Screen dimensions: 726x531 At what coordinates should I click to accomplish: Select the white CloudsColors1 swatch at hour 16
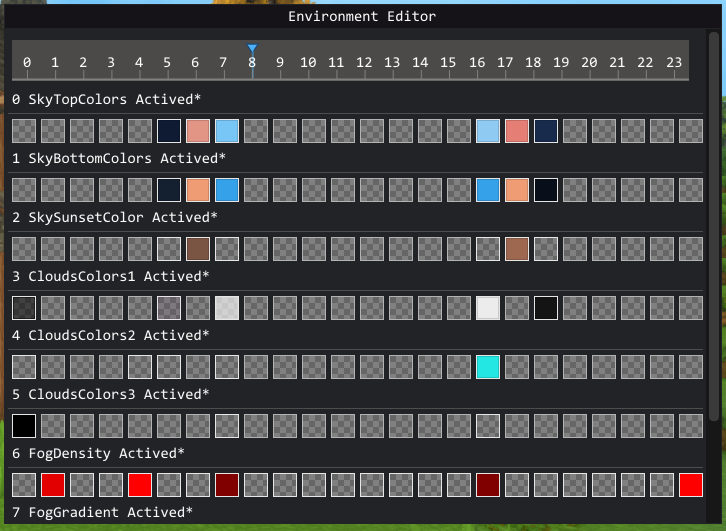coord(488,308)
